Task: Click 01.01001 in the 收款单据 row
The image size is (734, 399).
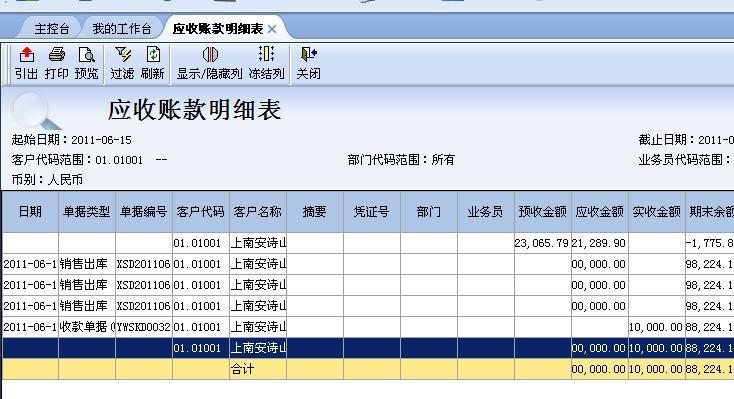Action: click(x=201, y=327)
